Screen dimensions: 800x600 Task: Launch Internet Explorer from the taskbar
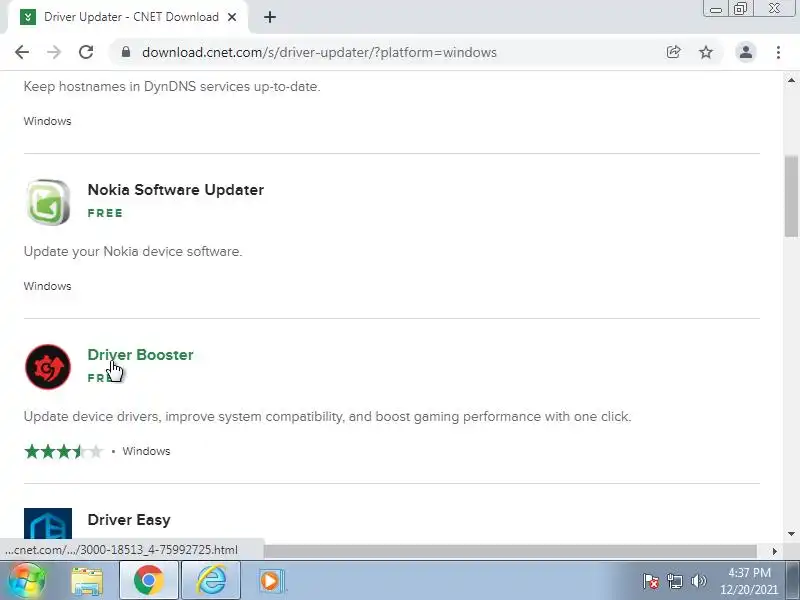click(x=211, y=581)
